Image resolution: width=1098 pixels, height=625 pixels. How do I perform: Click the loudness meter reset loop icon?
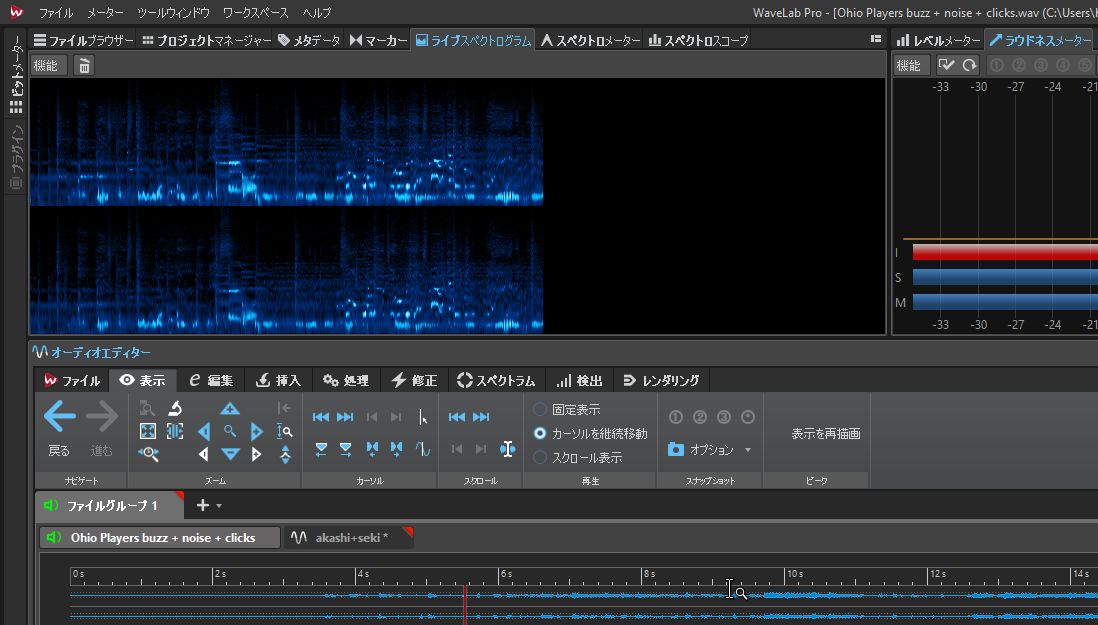pos(969,65)
